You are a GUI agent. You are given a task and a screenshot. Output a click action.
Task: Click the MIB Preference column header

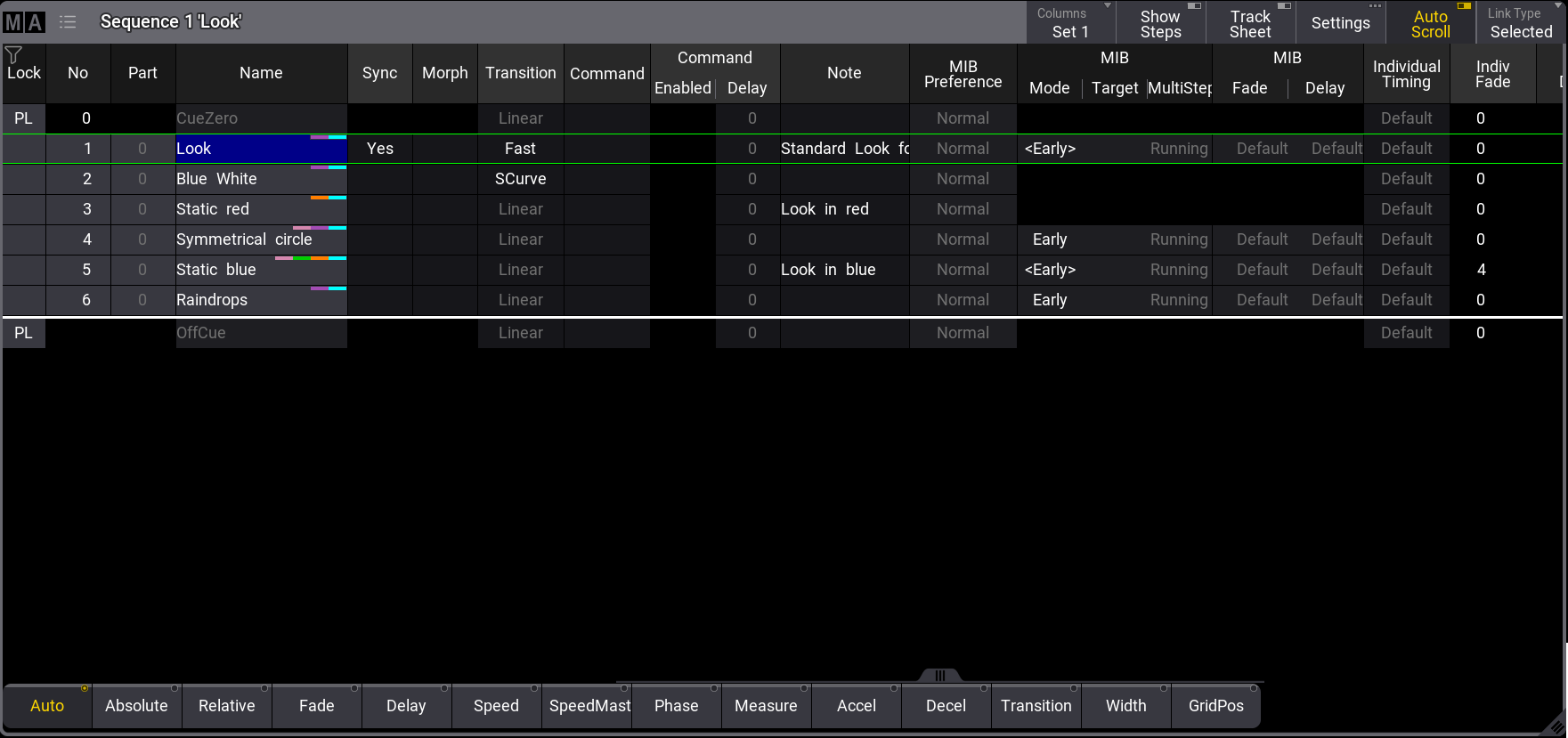point(963,74)
